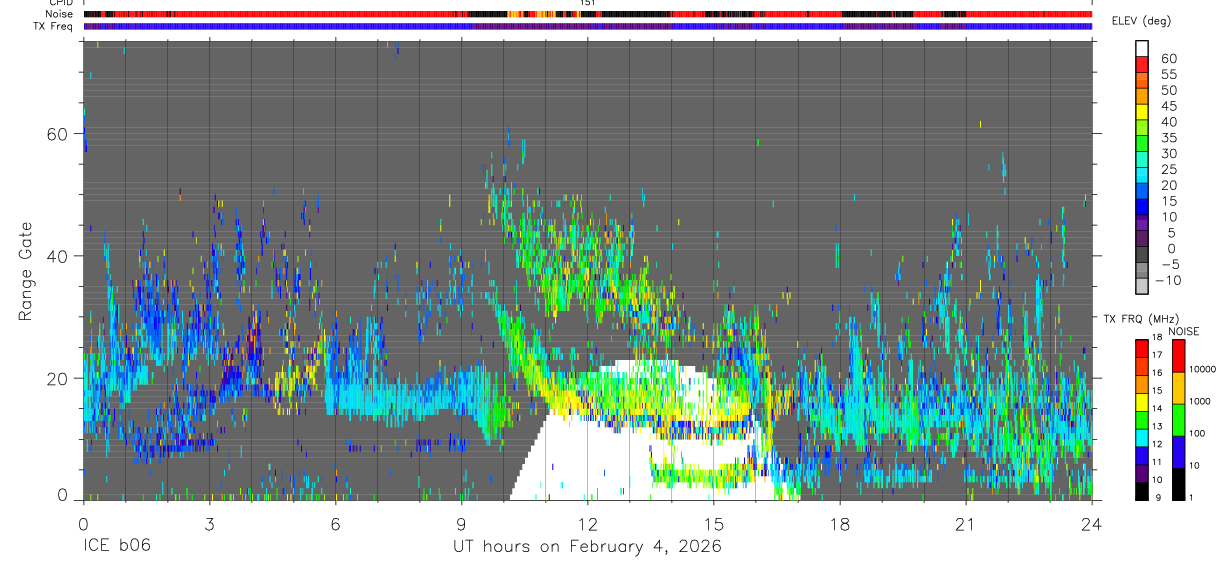Click the "ELEV (deg)" colorbar title
Viewport: 1228px width, 567px height.
(x=1141, y=21)
